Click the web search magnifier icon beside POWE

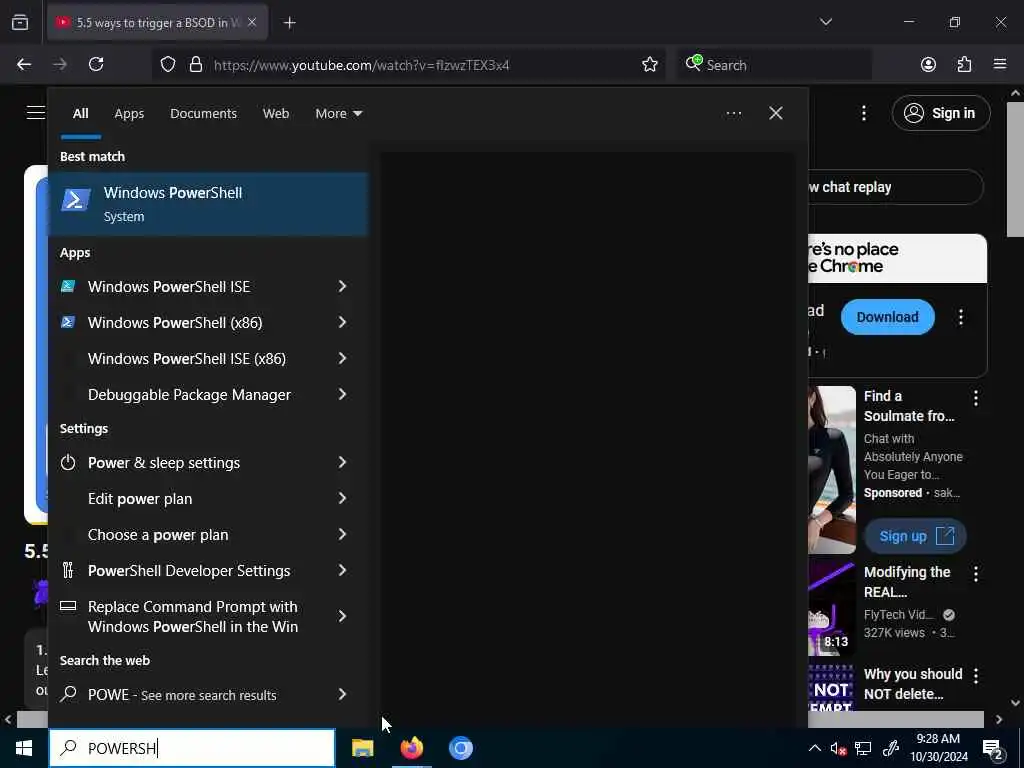click(68, 694)
